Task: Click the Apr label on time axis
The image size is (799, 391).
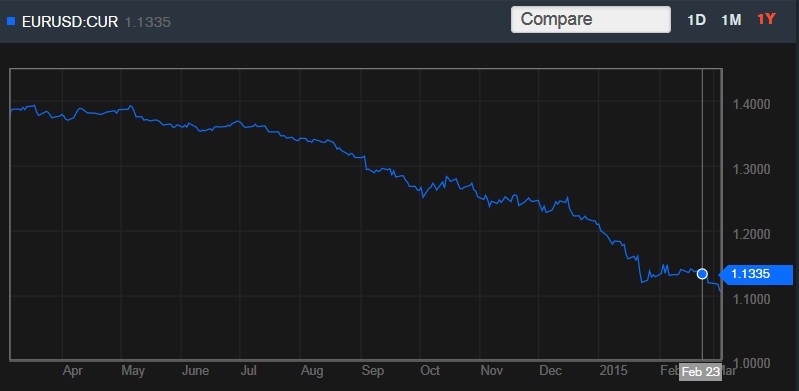Action: point(73,371)
